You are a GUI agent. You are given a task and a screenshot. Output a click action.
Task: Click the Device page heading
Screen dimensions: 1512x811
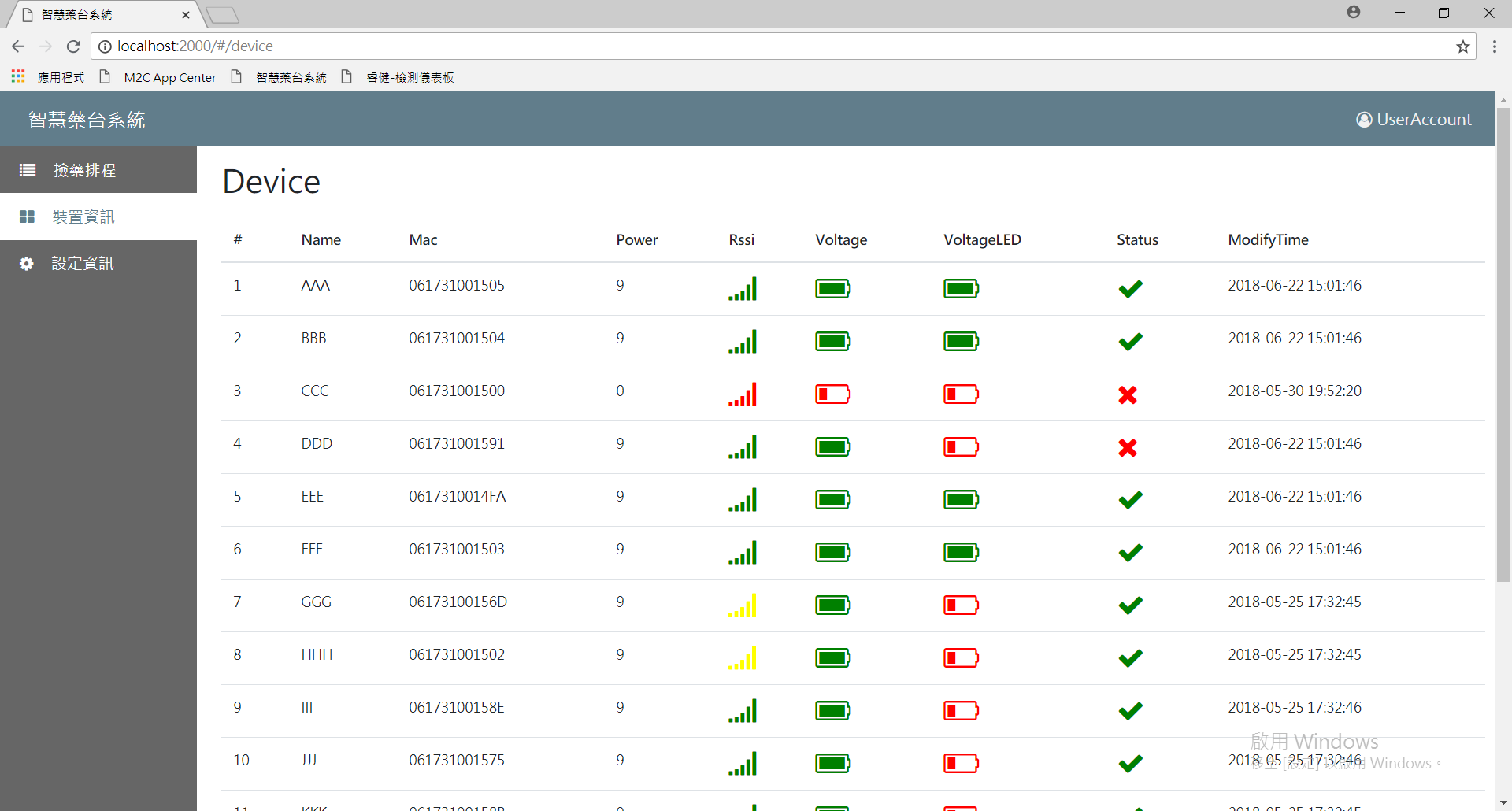click(272, 182)
